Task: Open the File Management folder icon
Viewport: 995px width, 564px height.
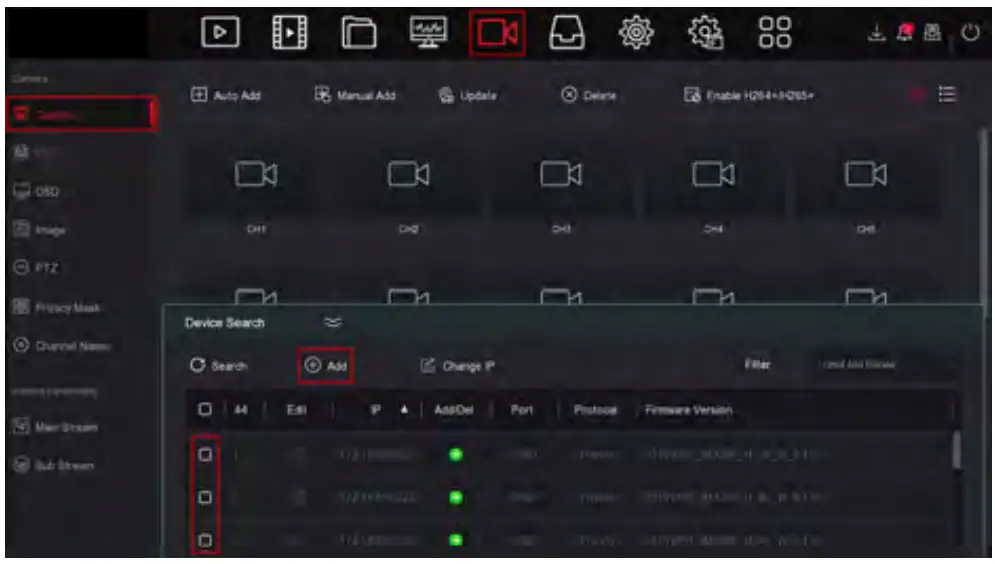Action: pyautogui.click(x=359, y=32)
